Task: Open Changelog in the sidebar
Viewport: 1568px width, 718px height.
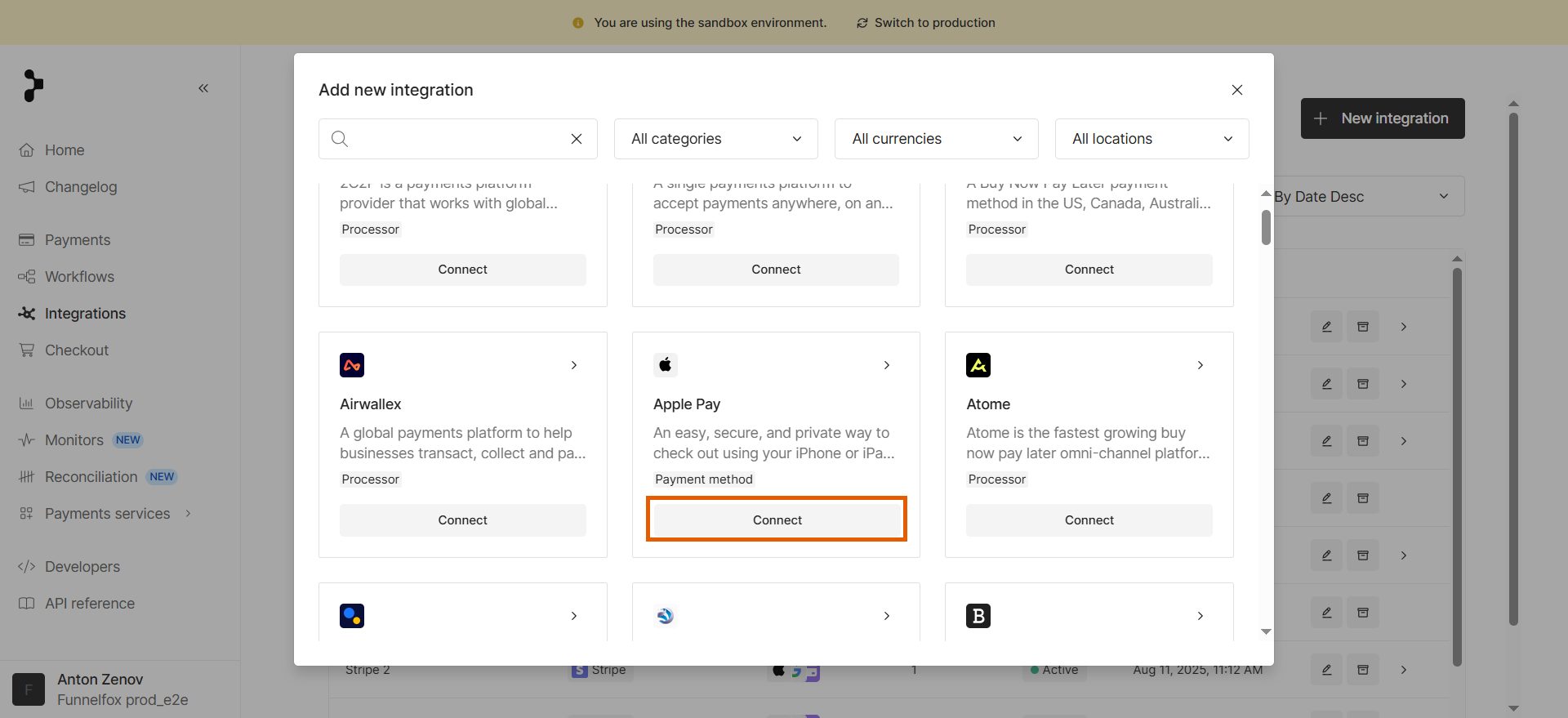Action: point(81,187)
